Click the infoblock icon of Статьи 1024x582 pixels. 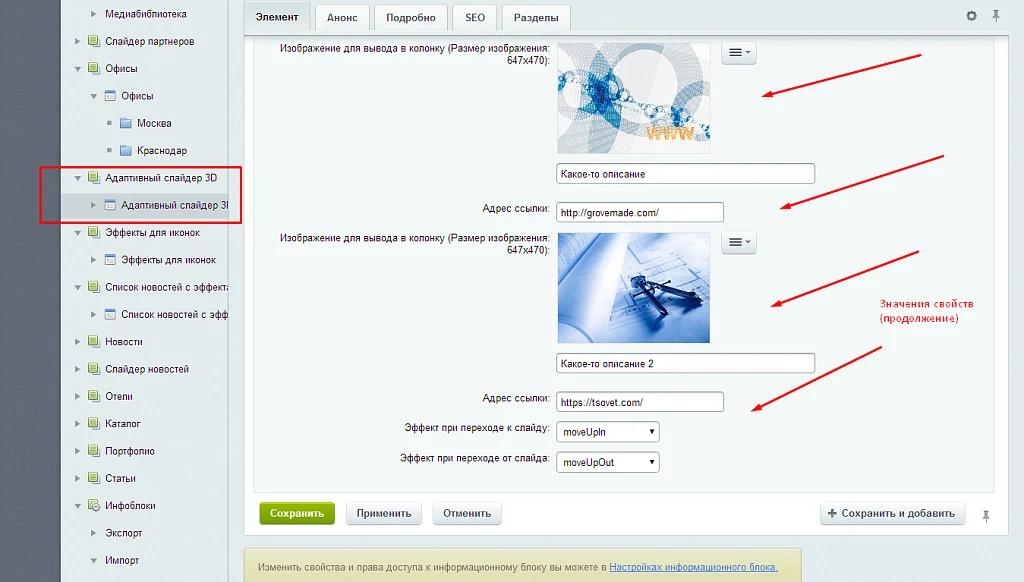pyautogui.click(x=94, y=478)
